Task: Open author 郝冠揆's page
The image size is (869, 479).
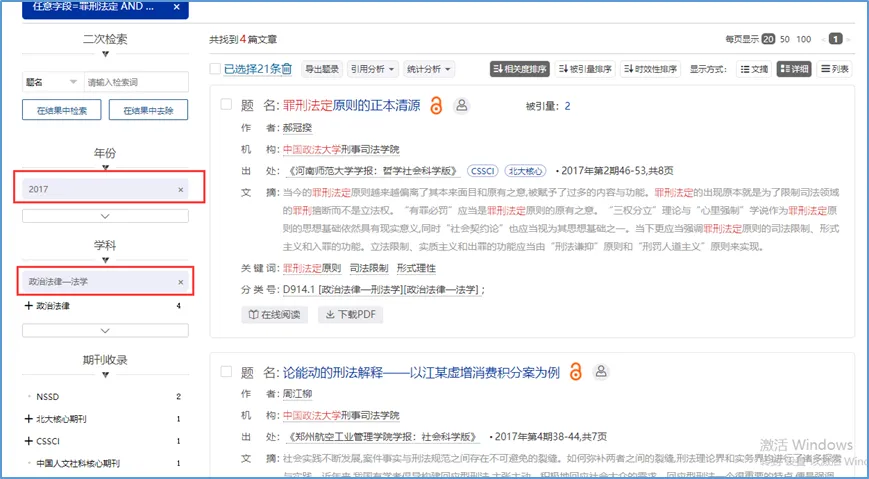Action: [x=298, y=128]
